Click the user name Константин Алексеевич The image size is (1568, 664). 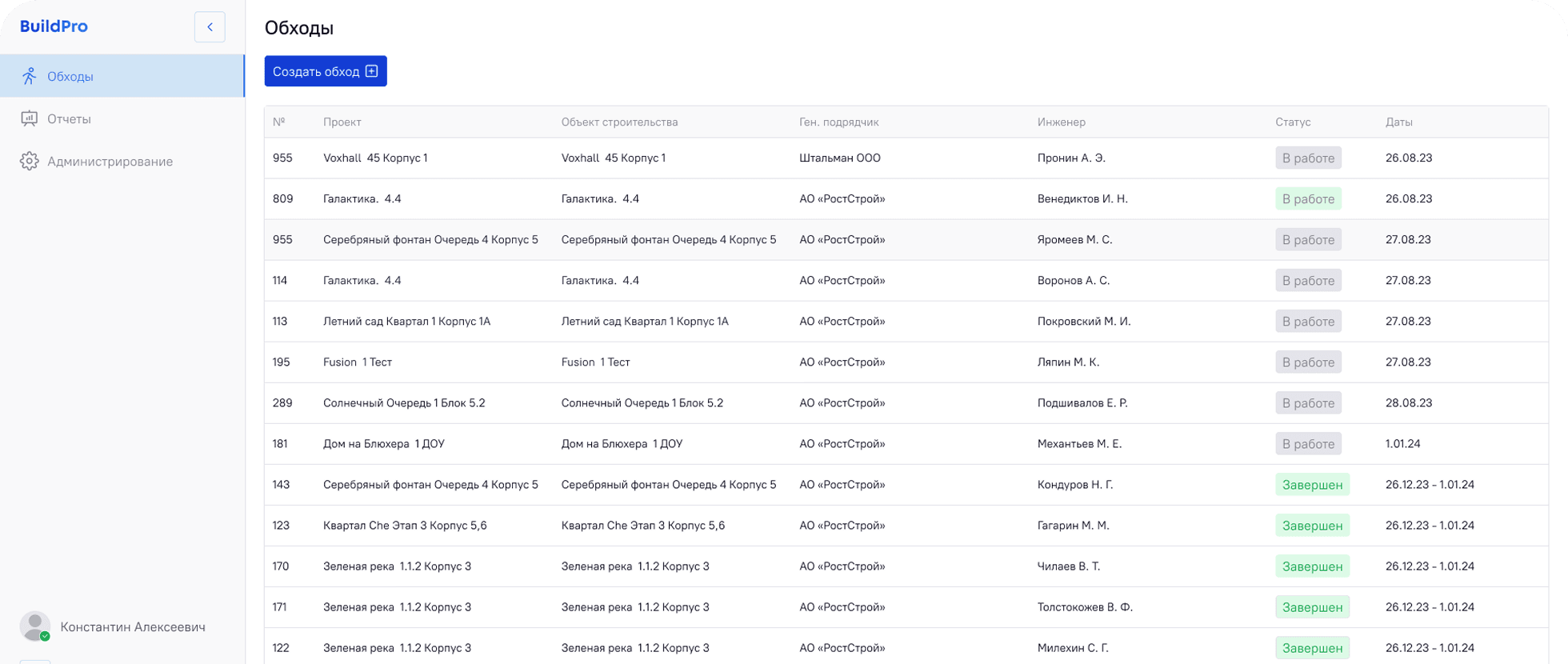(133, 626)
